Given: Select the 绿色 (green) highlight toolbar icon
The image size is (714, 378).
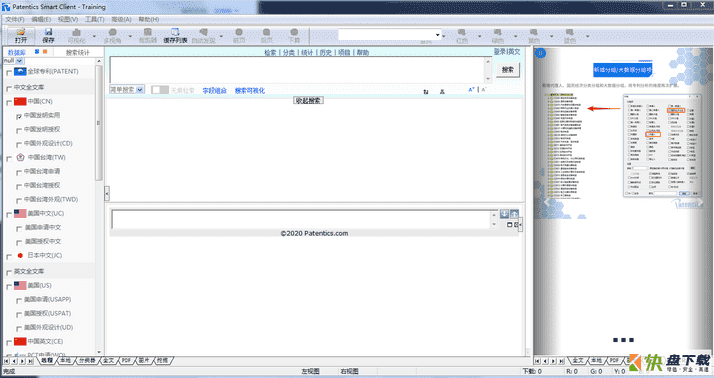Looking at the screenshot, I should coord(497,35).
